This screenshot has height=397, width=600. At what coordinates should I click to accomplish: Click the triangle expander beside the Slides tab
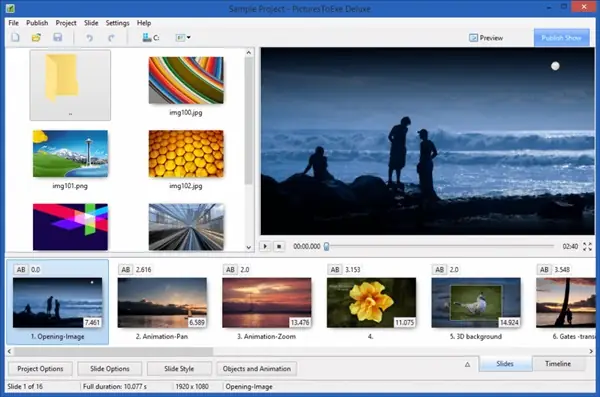(x=467, y=364)
